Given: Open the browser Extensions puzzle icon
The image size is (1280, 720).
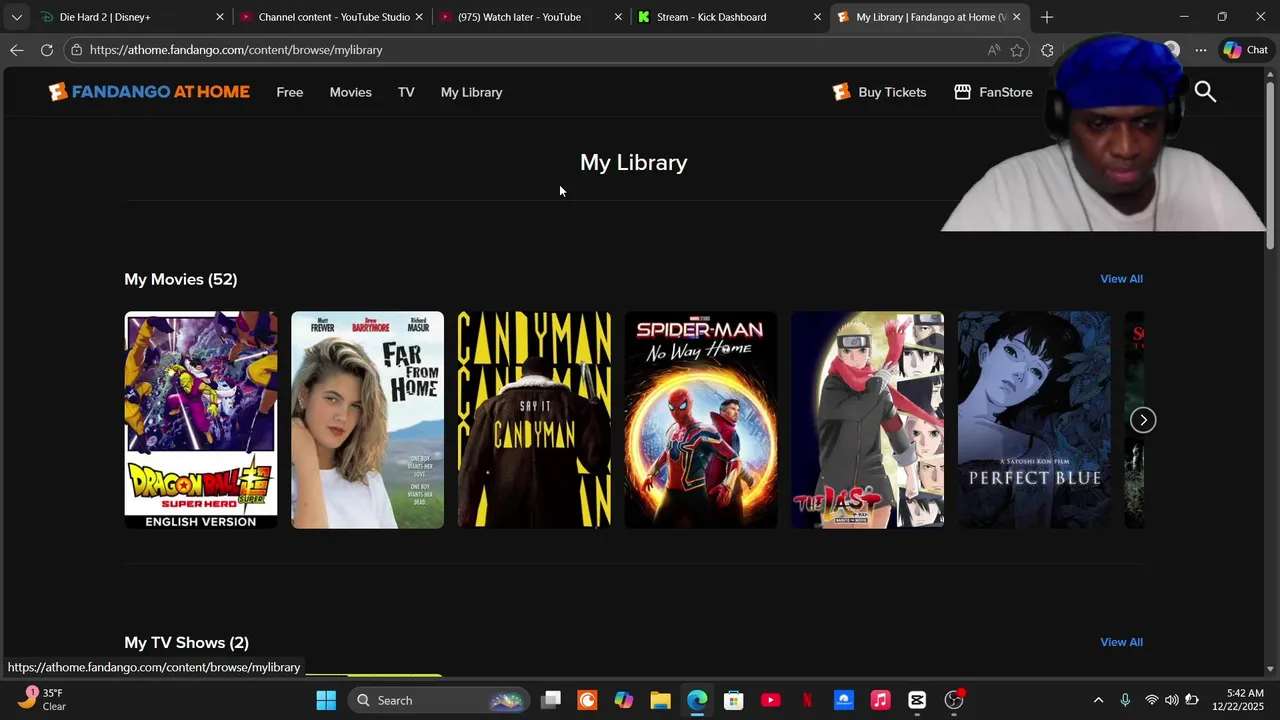Looking at the screenshot, I should coord(1047,50).
